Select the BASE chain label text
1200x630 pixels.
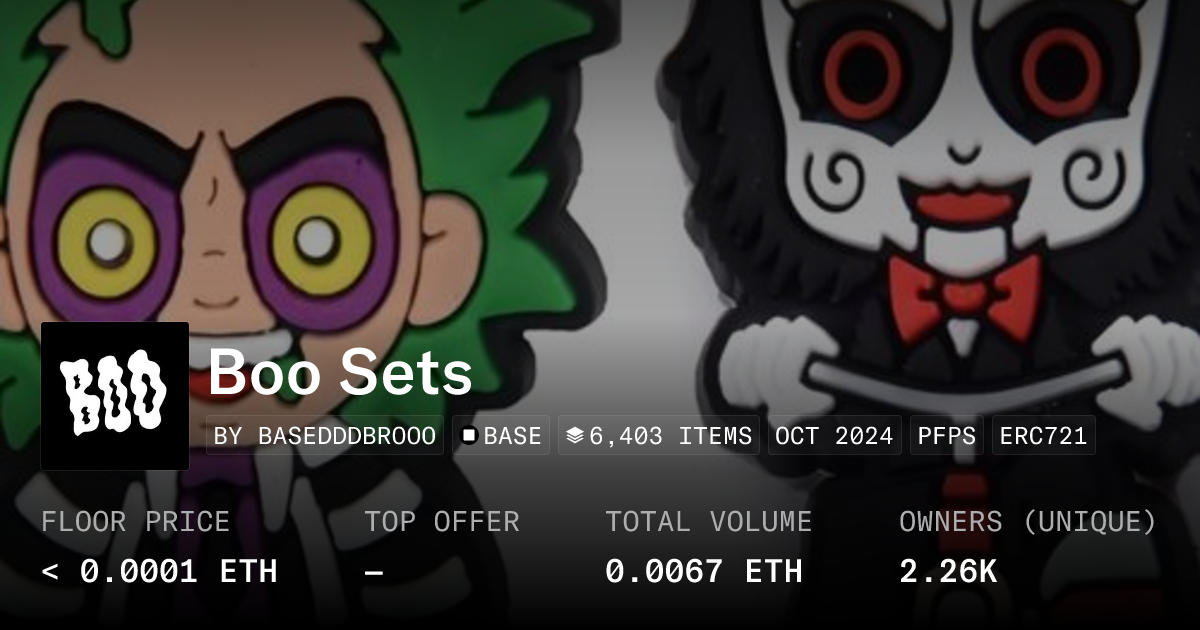point(513,436)
